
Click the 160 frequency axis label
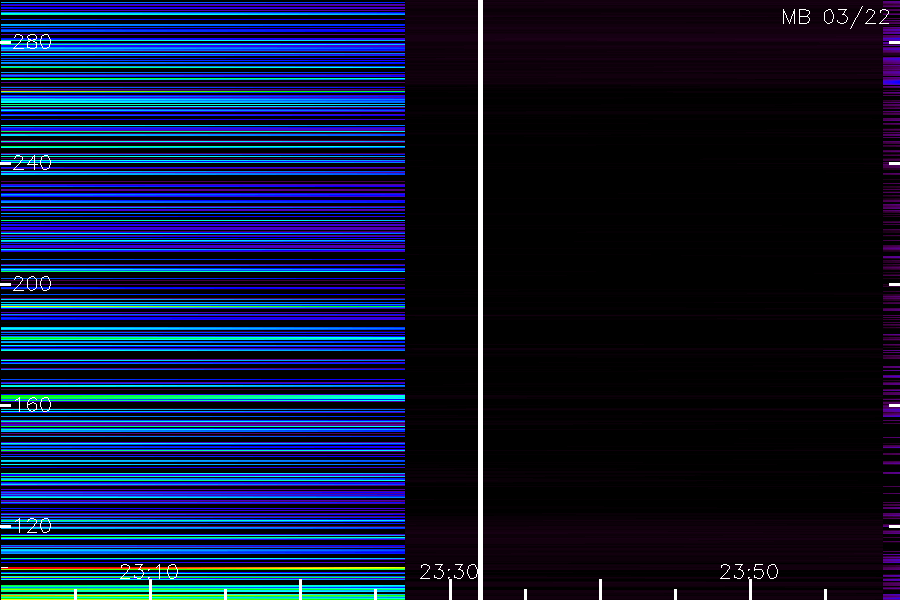(32, 405)
